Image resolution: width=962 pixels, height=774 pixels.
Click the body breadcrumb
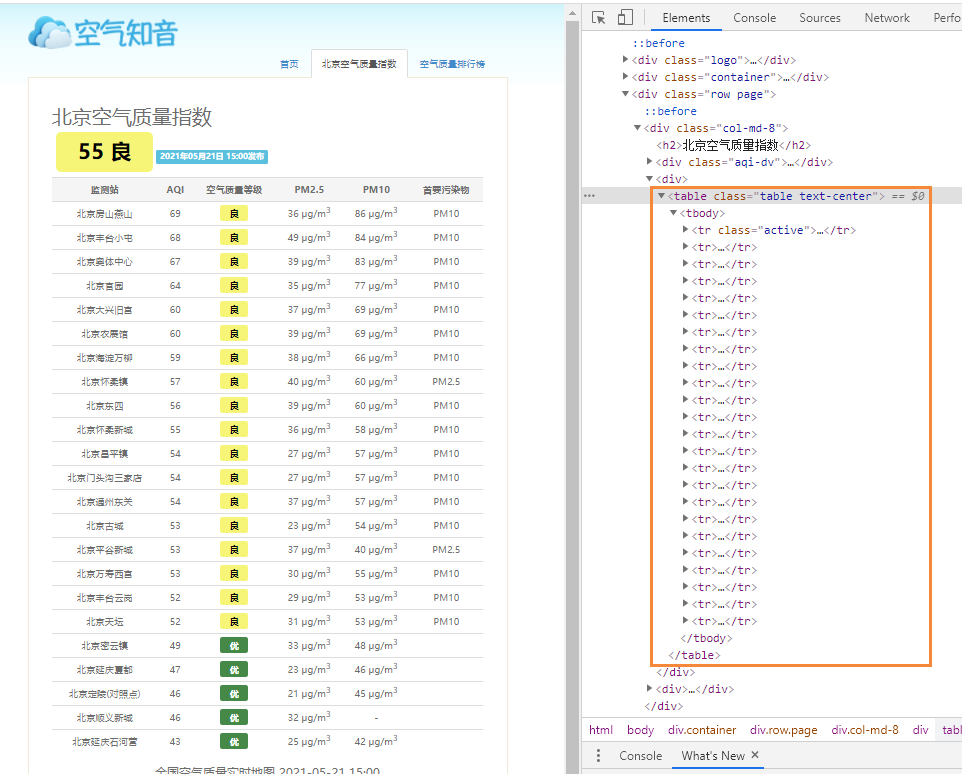click(x=640, y=730)
